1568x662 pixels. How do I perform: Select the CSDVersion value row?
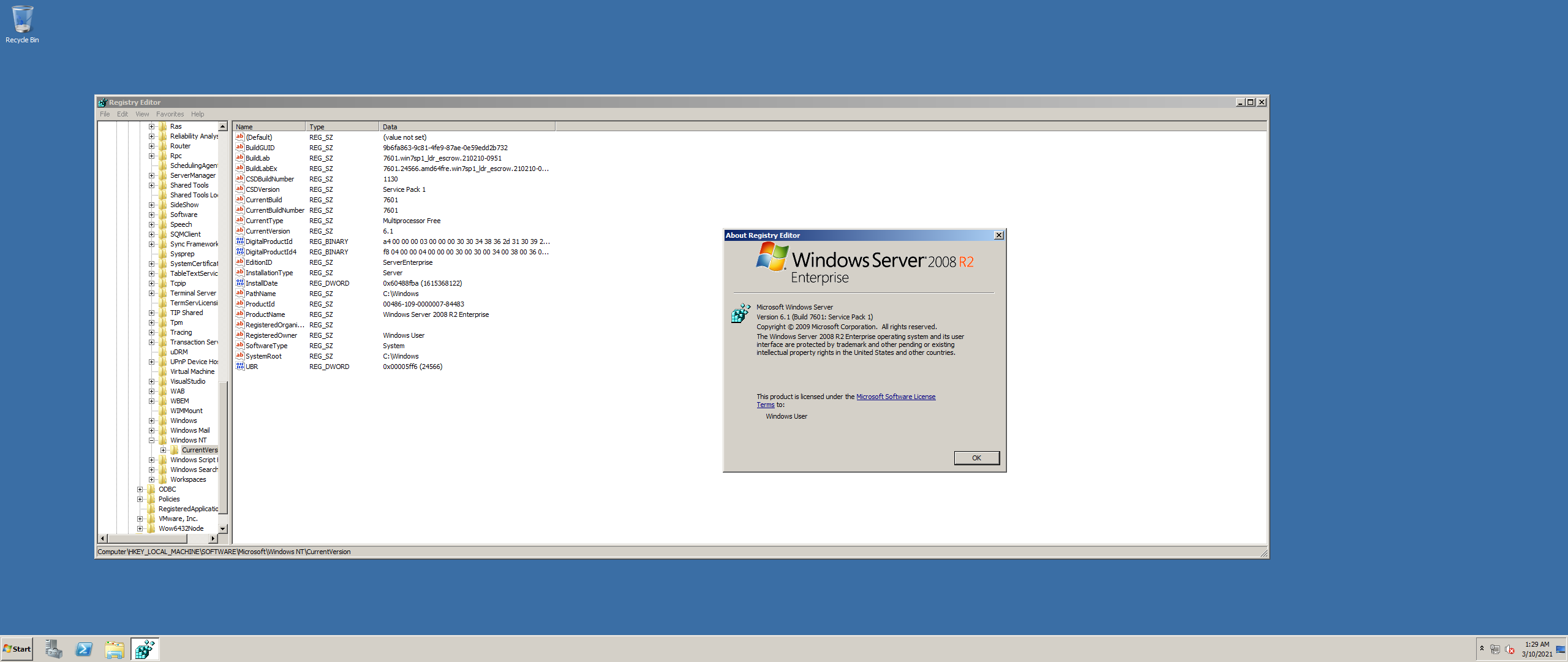[x=394, y=189]
